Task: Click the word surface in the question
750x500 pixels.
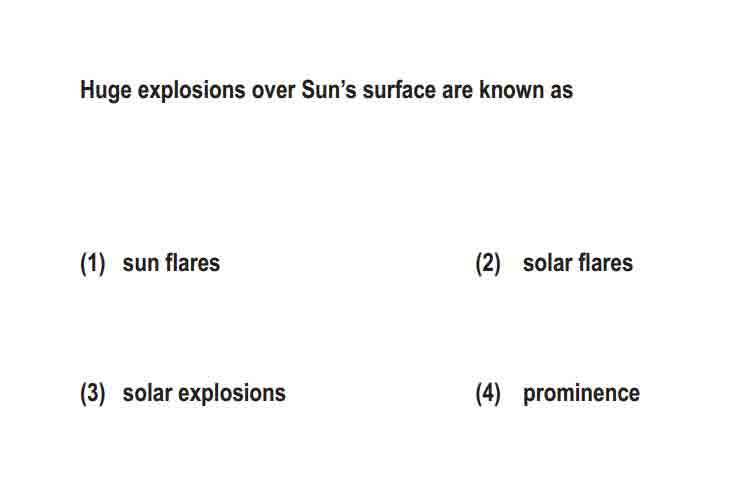Action: (399, 89)
